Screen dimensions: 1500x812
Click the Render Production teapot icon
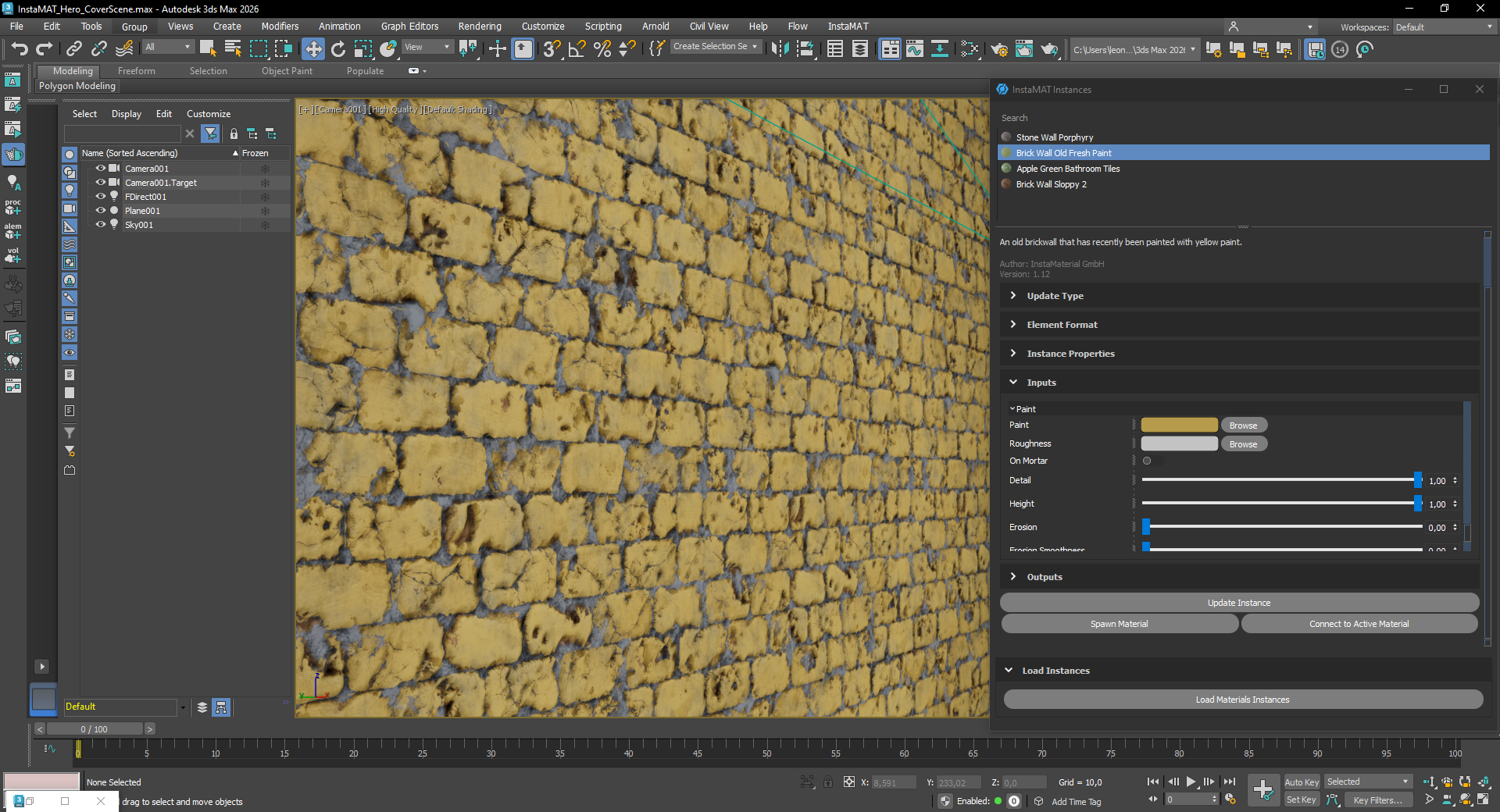click(x=1049, y=49)
